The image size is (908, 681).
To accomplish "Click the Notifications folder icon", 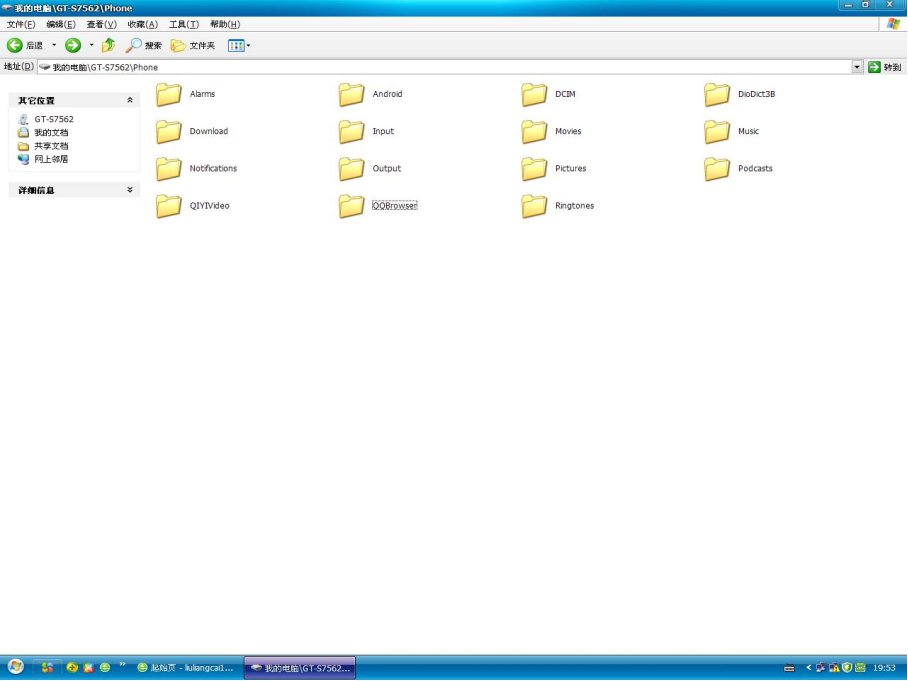I will click(x=169, y=169).
